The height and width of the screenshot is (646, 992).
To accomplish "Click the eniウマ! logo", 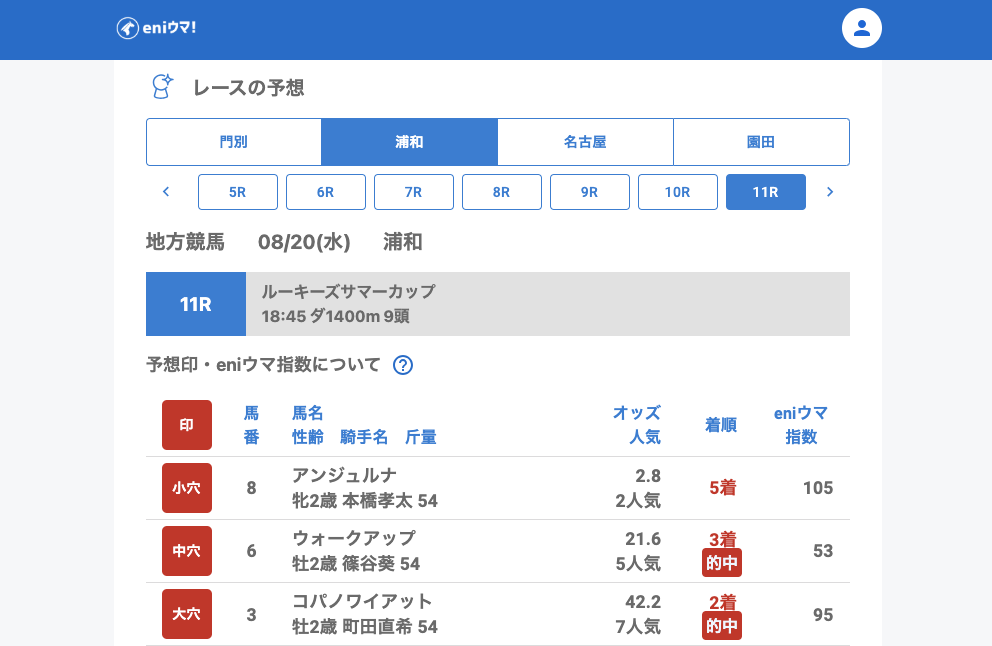I will coord(156,28).
